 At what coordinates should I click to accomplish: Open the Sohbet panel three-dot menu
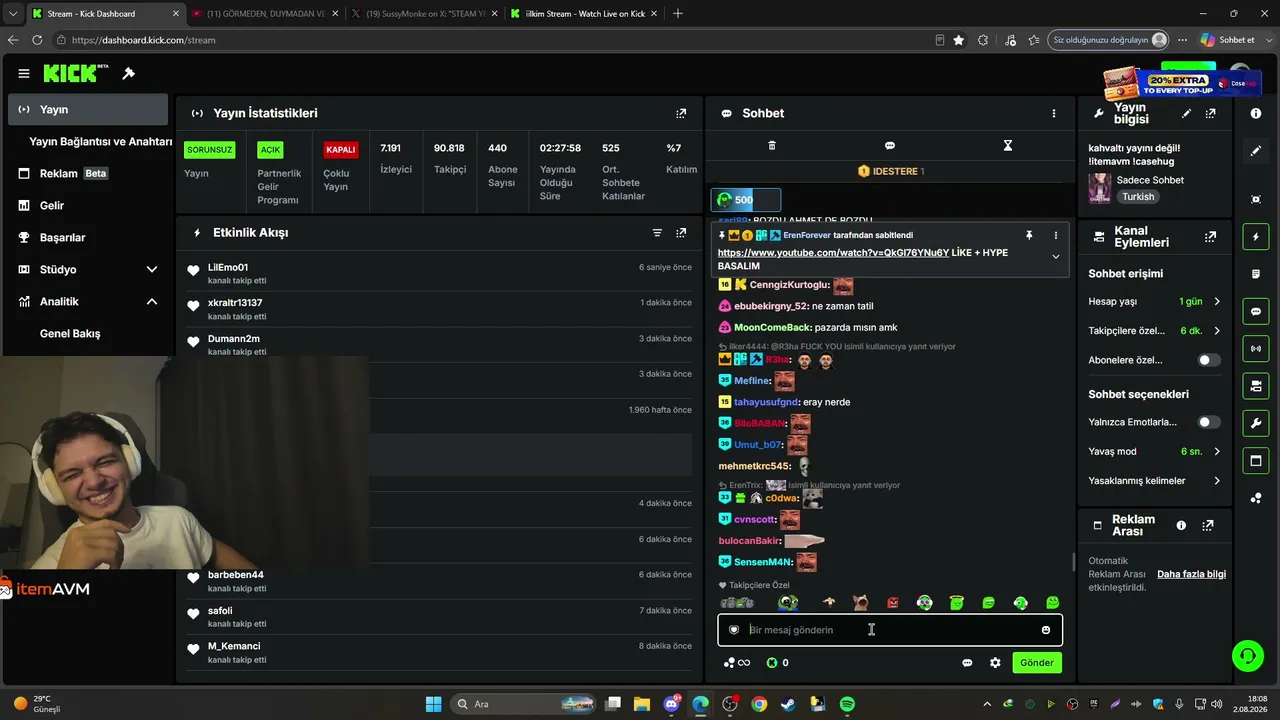pos(1053,114)
